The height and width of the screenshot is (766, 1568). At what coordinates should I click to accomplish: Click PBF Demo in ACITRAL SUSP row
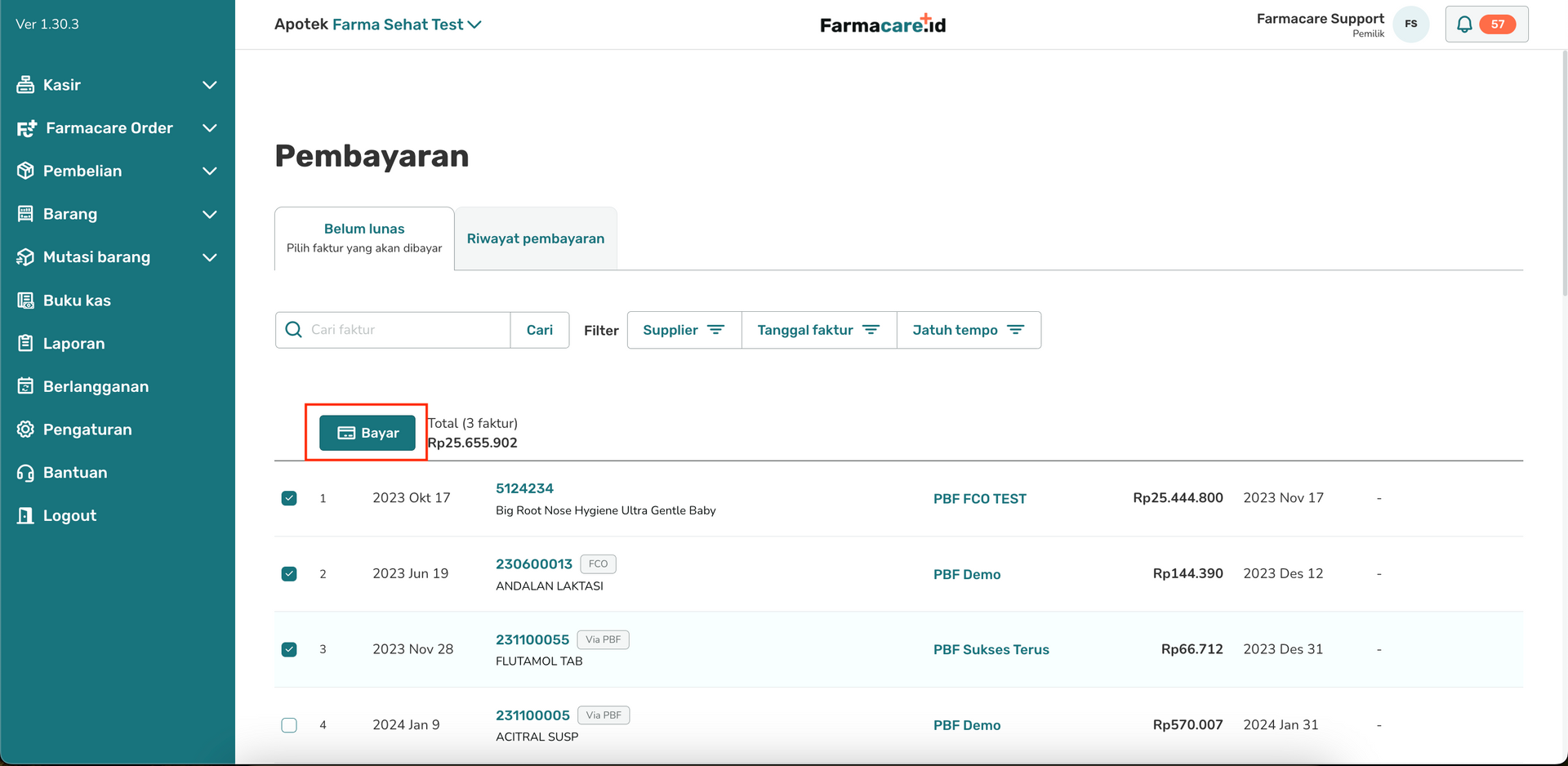[967, 725]
